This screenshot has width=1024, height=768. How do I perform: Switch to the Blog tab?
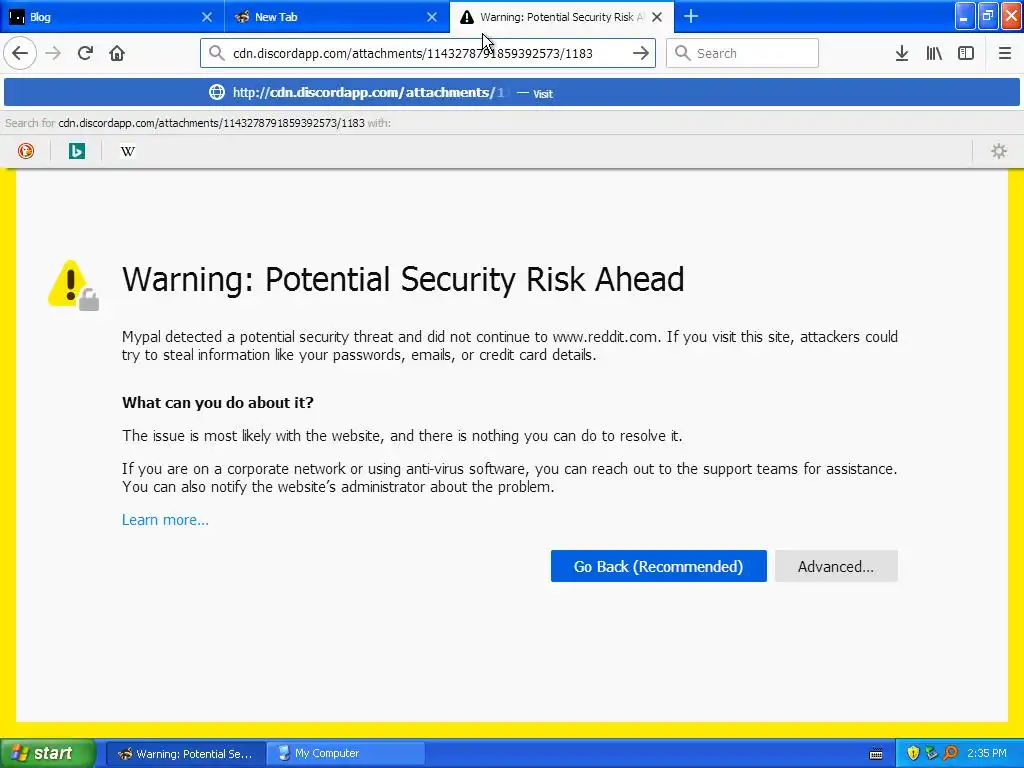pos(112,16)
